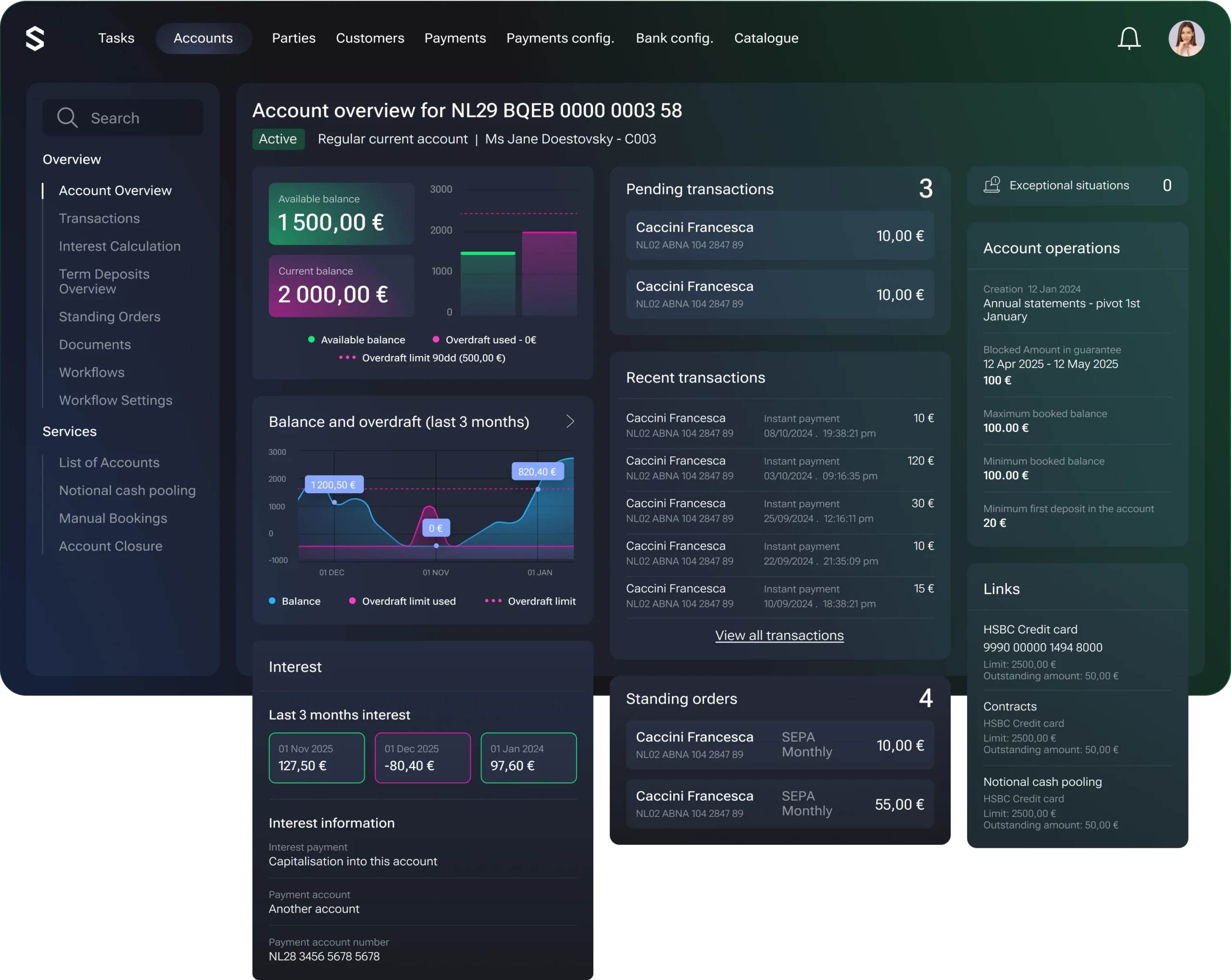Switch to Payments config. menu
1231x980 pixels.
560,38
